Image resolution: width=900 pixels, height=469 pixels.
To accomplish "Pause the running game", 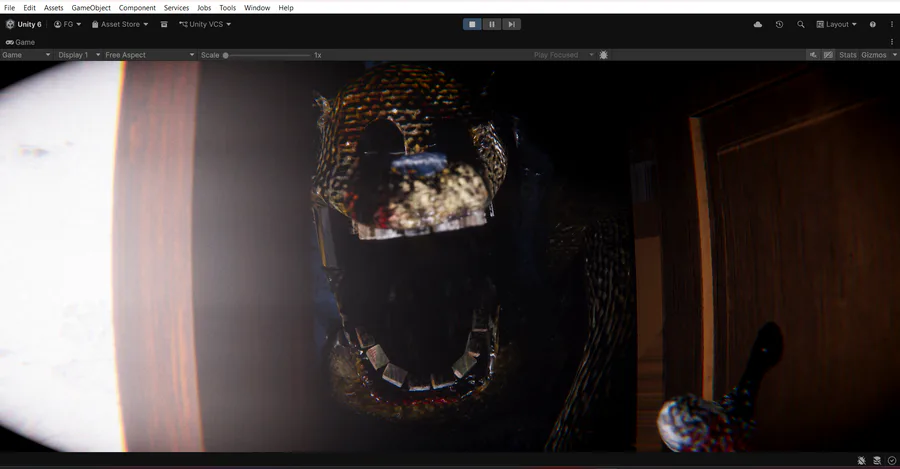I will click(492, 24).
